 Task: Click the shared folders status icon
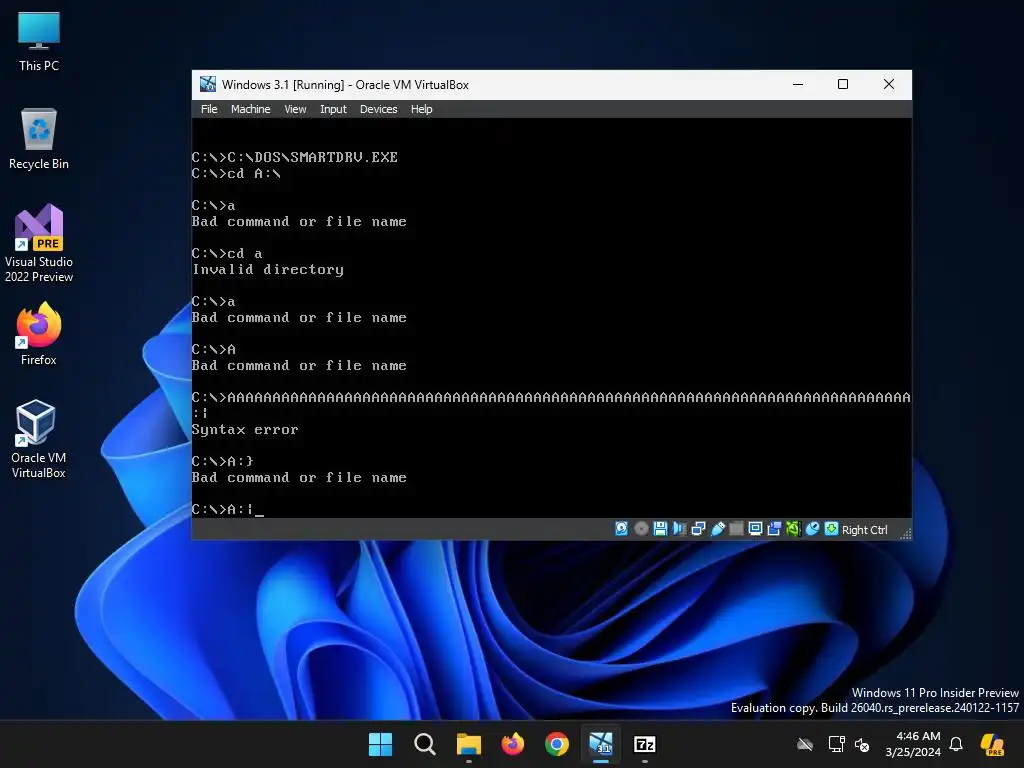click(x=736, y=529)
